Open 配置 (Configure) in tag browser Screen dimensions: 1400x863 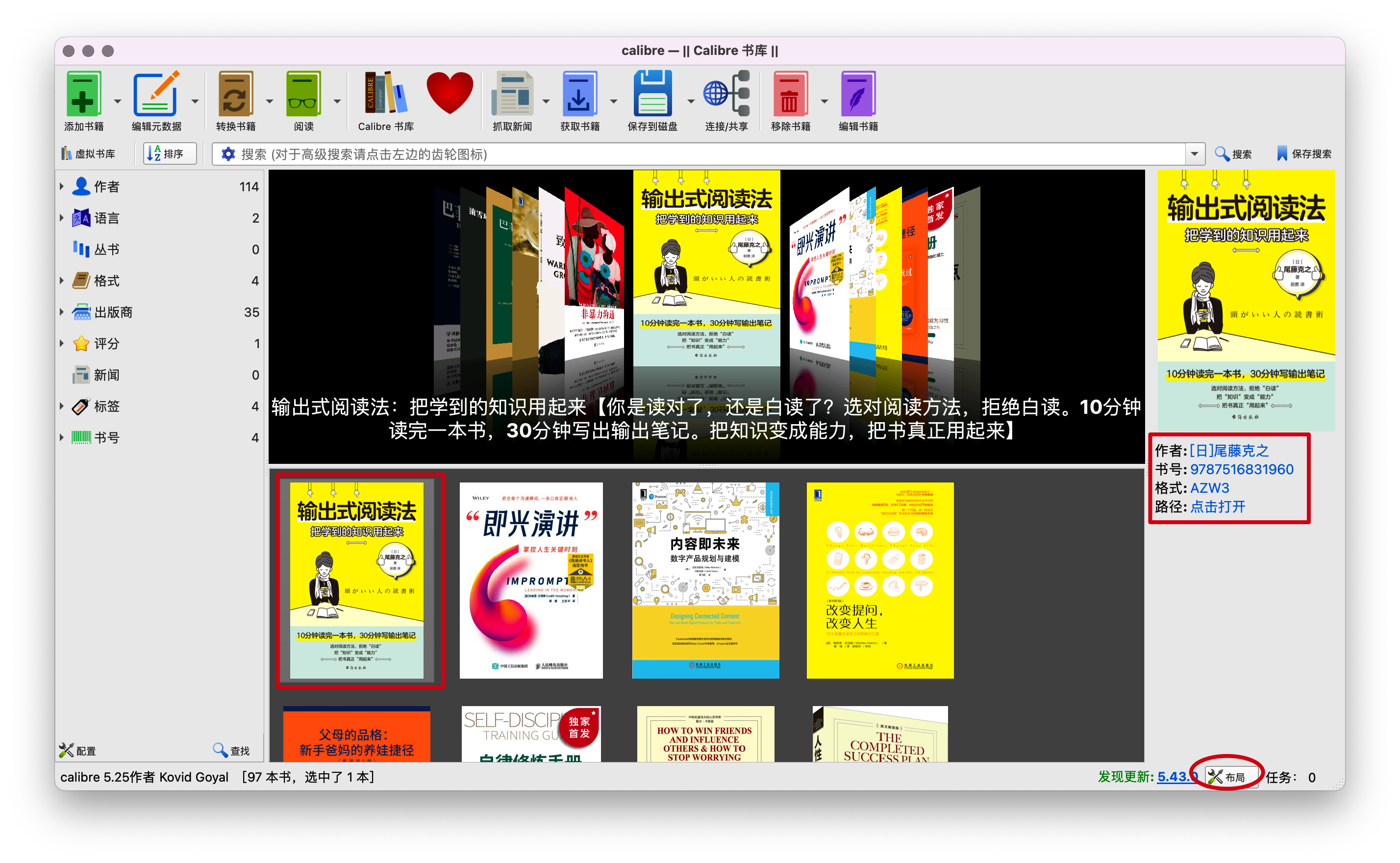tap(77, 751)
